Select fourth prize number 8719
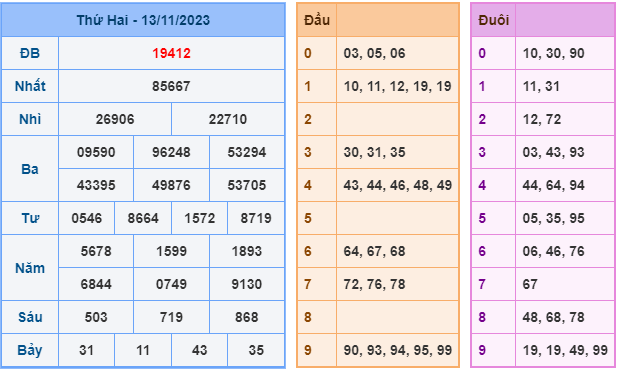The height and width of the screenshot is (369, 617). click(256, 218)
